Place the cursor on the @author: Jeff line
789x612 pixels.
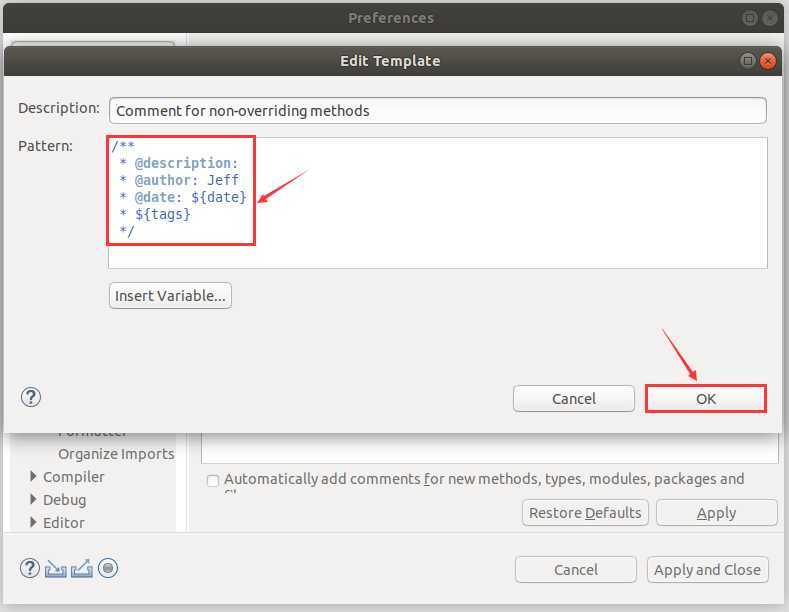179,180
